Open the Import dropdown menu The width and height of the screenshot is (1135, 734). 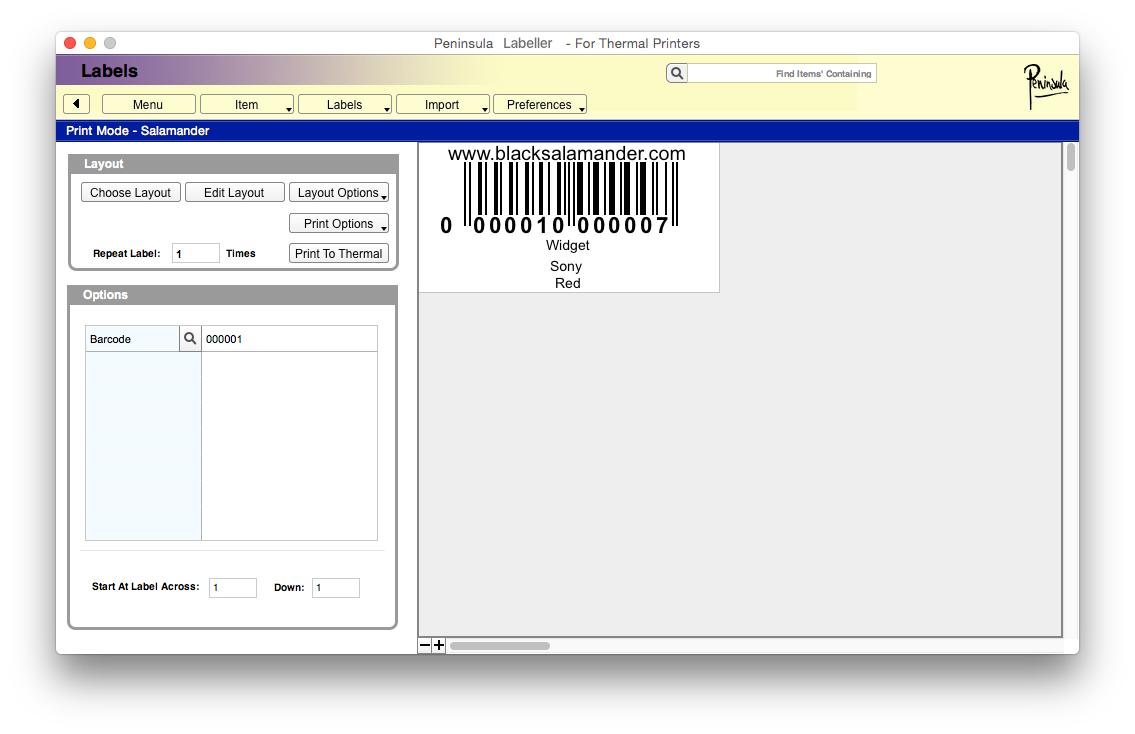[442, 104]
